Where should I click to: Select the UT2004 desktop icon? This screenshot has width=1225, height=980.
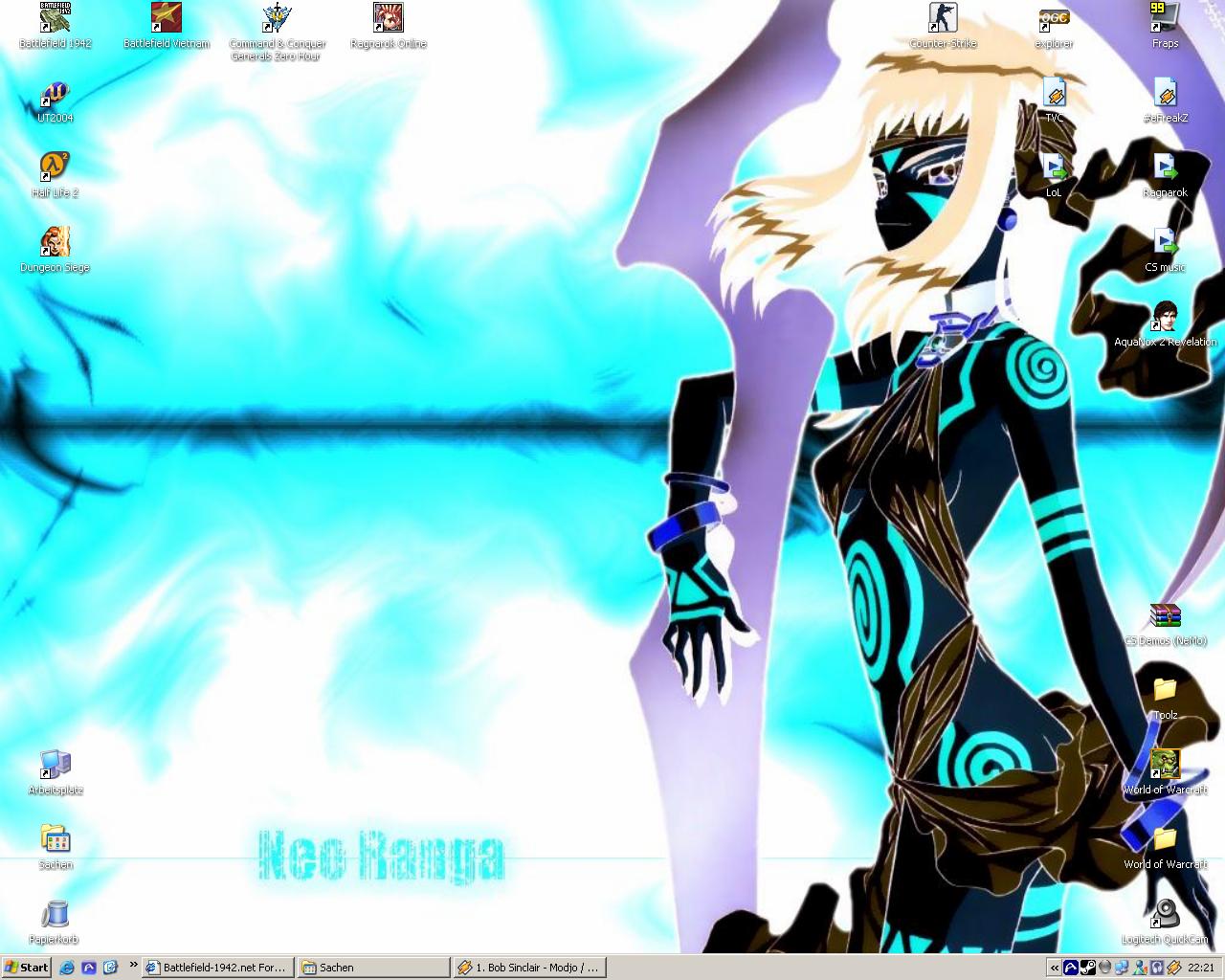pyautogui.click(x=56, y=100)
